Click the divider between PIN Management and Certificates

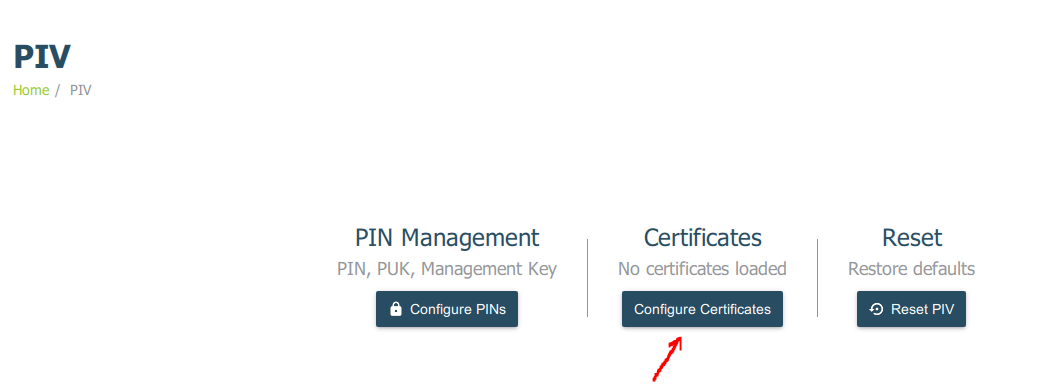click(588, 278)
